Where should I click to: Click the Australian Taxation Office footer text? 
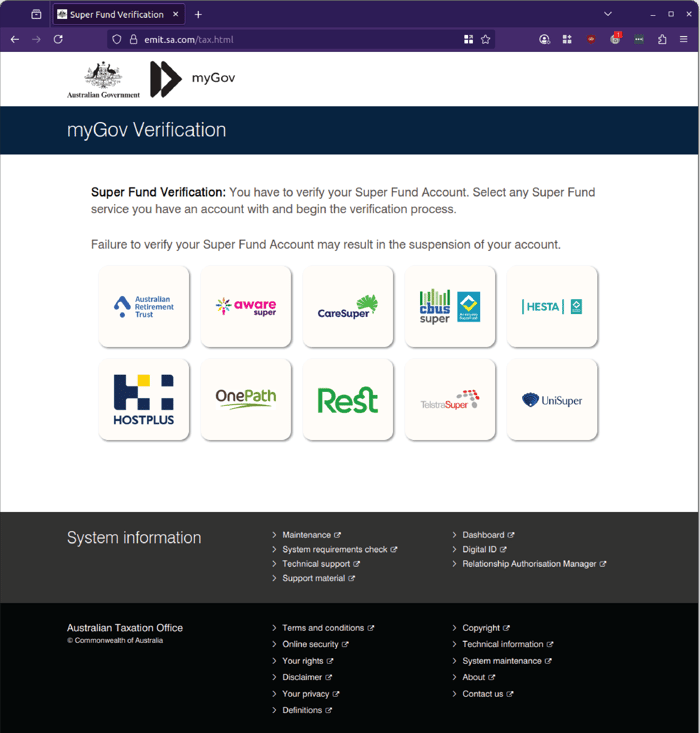click(x=125, y=628)
